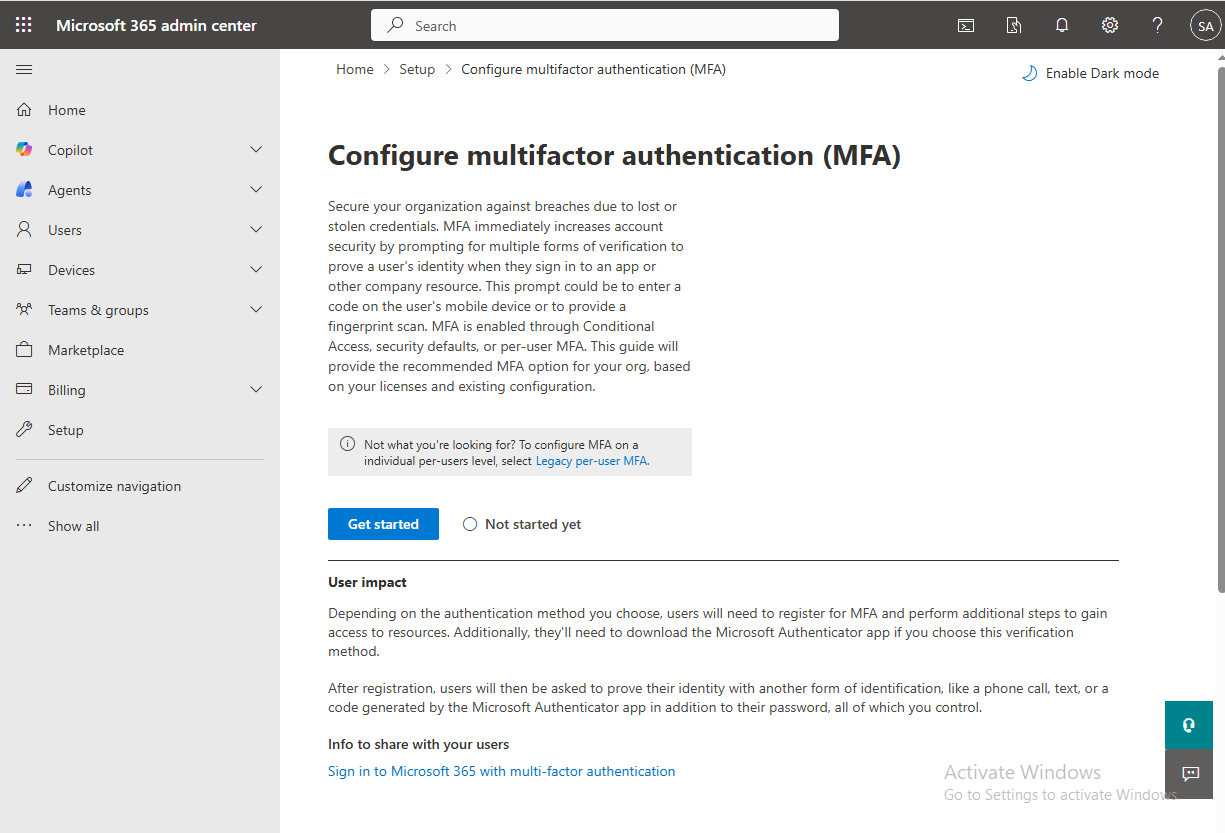
Task: Open the app launcher waffle icon
Action: 24,25
